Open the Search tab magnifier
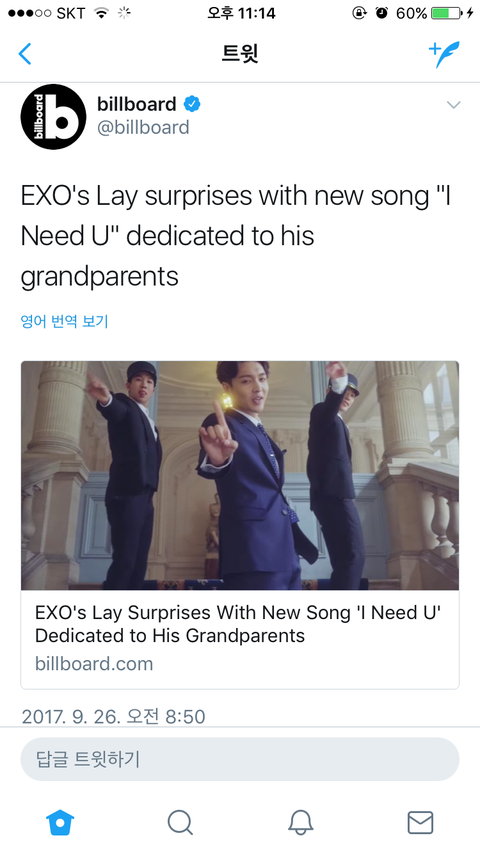The image size is (480, 854). [x=180, y=822]
